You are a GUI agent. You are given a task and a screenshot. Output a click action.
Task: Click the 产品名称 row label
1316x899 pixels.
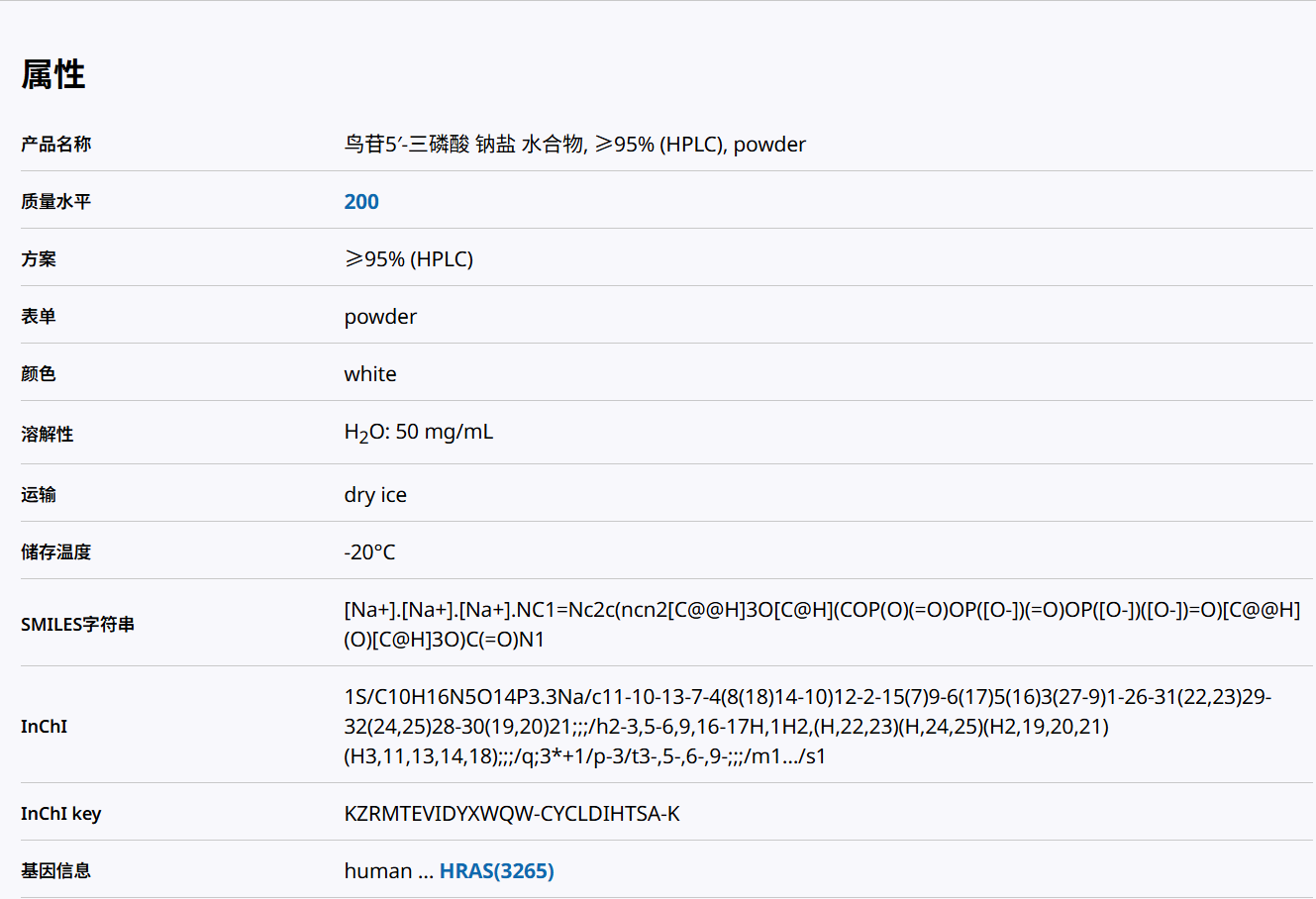pyautogui.click(x=55, y=145)
